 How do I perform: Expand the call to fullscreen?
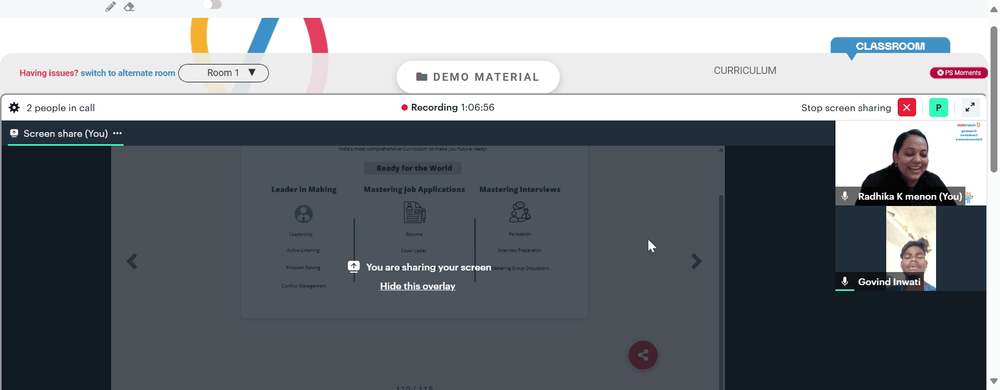[970, 108]
